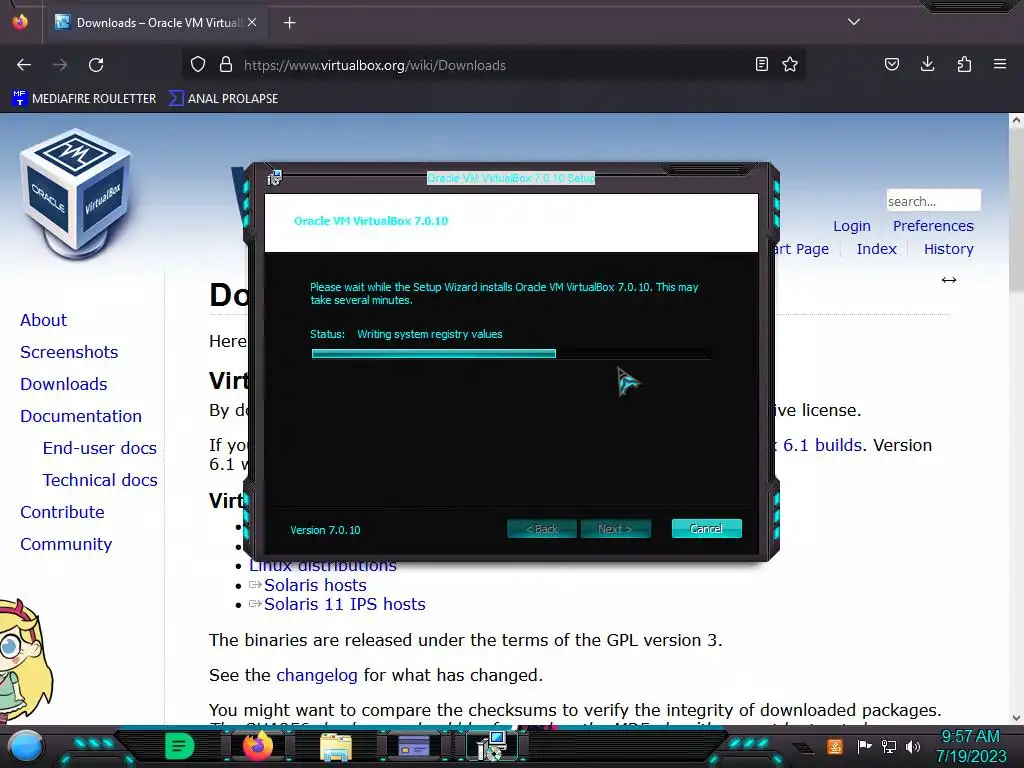Click the address bar URL field
Image resolution: width=1024 pixels, height=768 pixels.
tap(496, 65)
